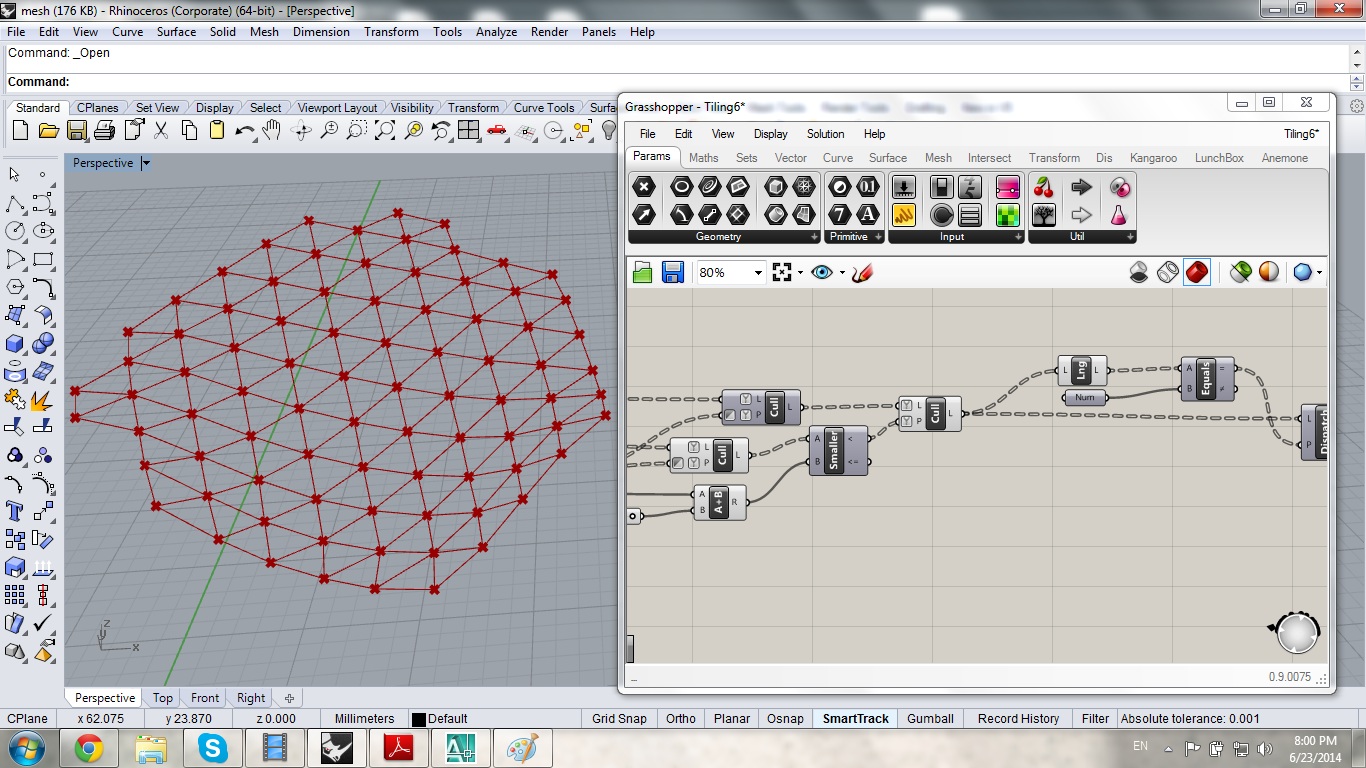Click the Record History button
Viewport: 1366px width, 768px height.
point(1018,718)
